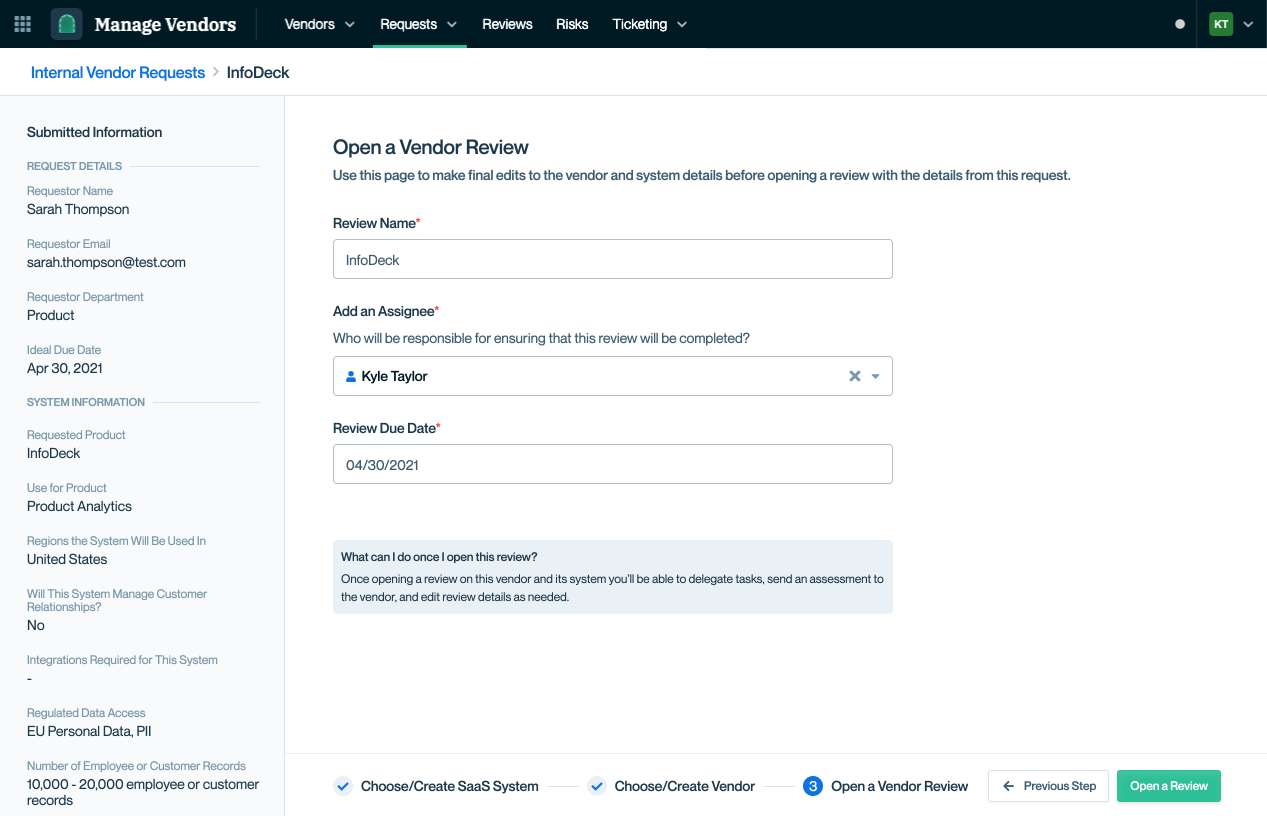Click the Open a Vendor Review step label
This screenshot has width=1267, height=816.
click(899, 786)
